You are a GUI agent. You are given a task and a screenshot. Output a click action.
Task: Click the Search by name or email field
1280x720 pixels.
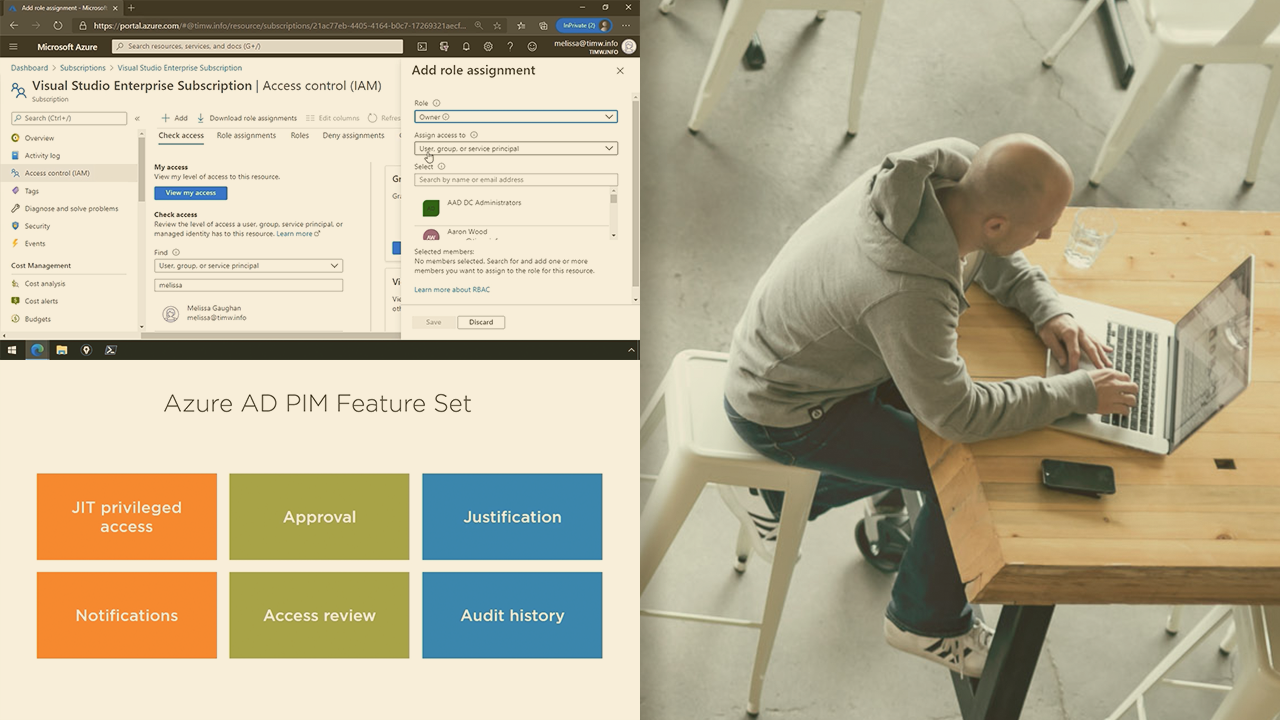[515, 180]
